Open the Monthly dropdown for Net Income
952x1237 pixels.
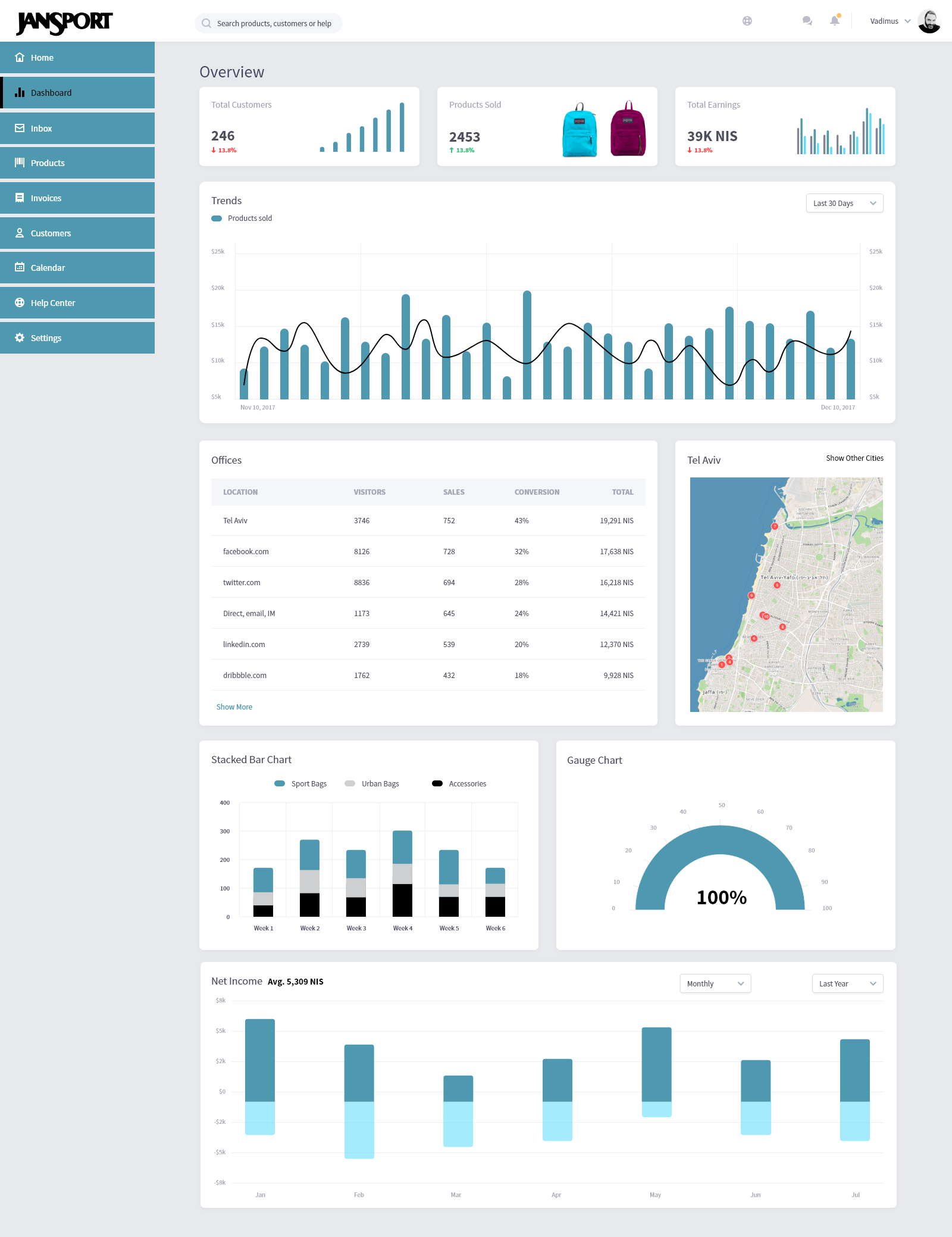pos(715,983)
